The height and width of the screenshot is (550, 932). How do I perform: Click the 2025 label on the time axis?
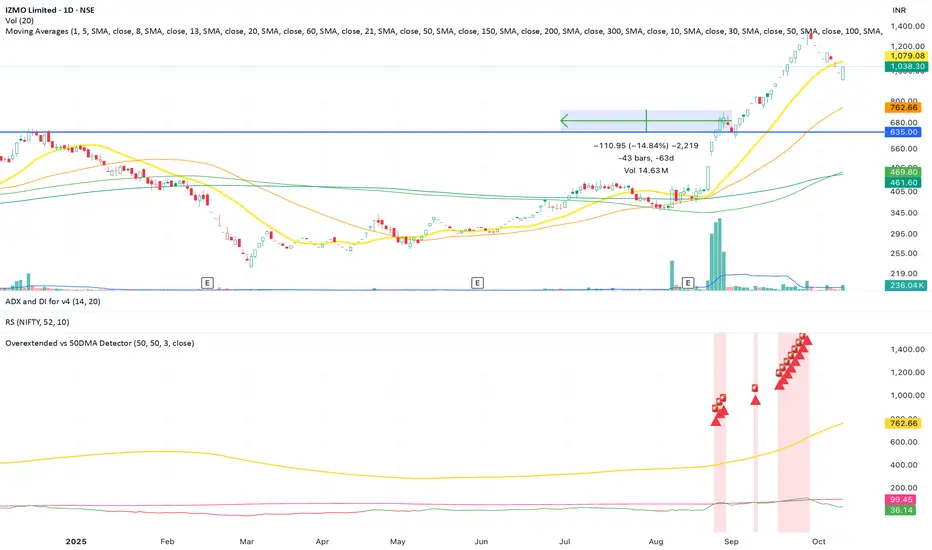pyautogui.click(x=76, y=542)
